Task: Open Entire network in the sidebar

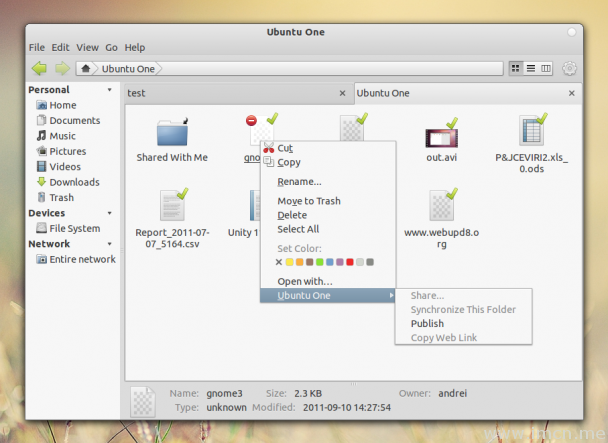Action: 76,259
